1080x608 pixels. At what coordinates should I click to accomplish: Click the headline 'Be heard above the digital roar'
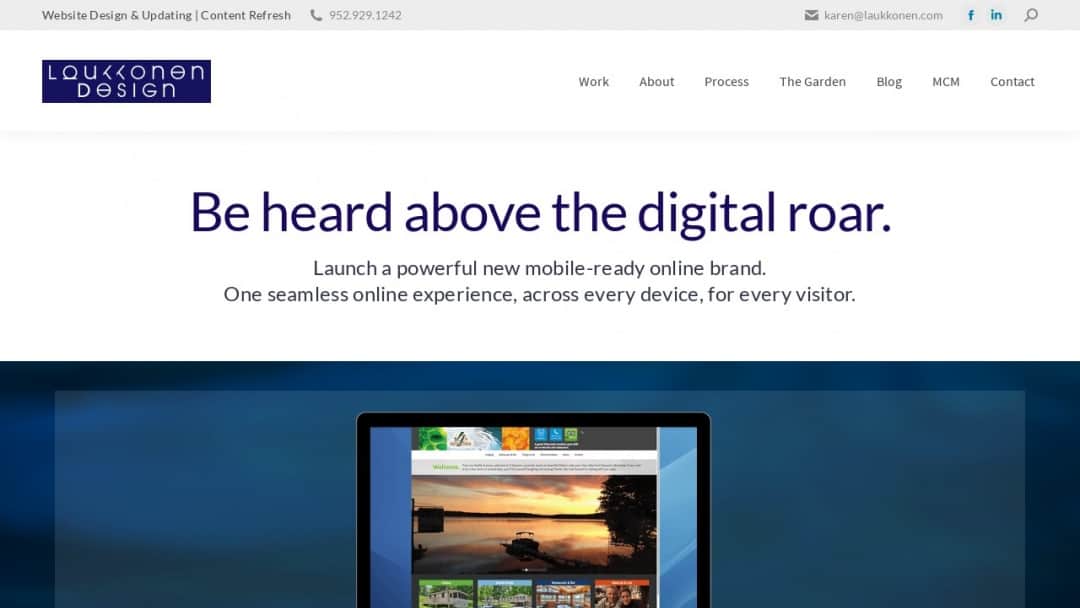click(x=539, y=212)
